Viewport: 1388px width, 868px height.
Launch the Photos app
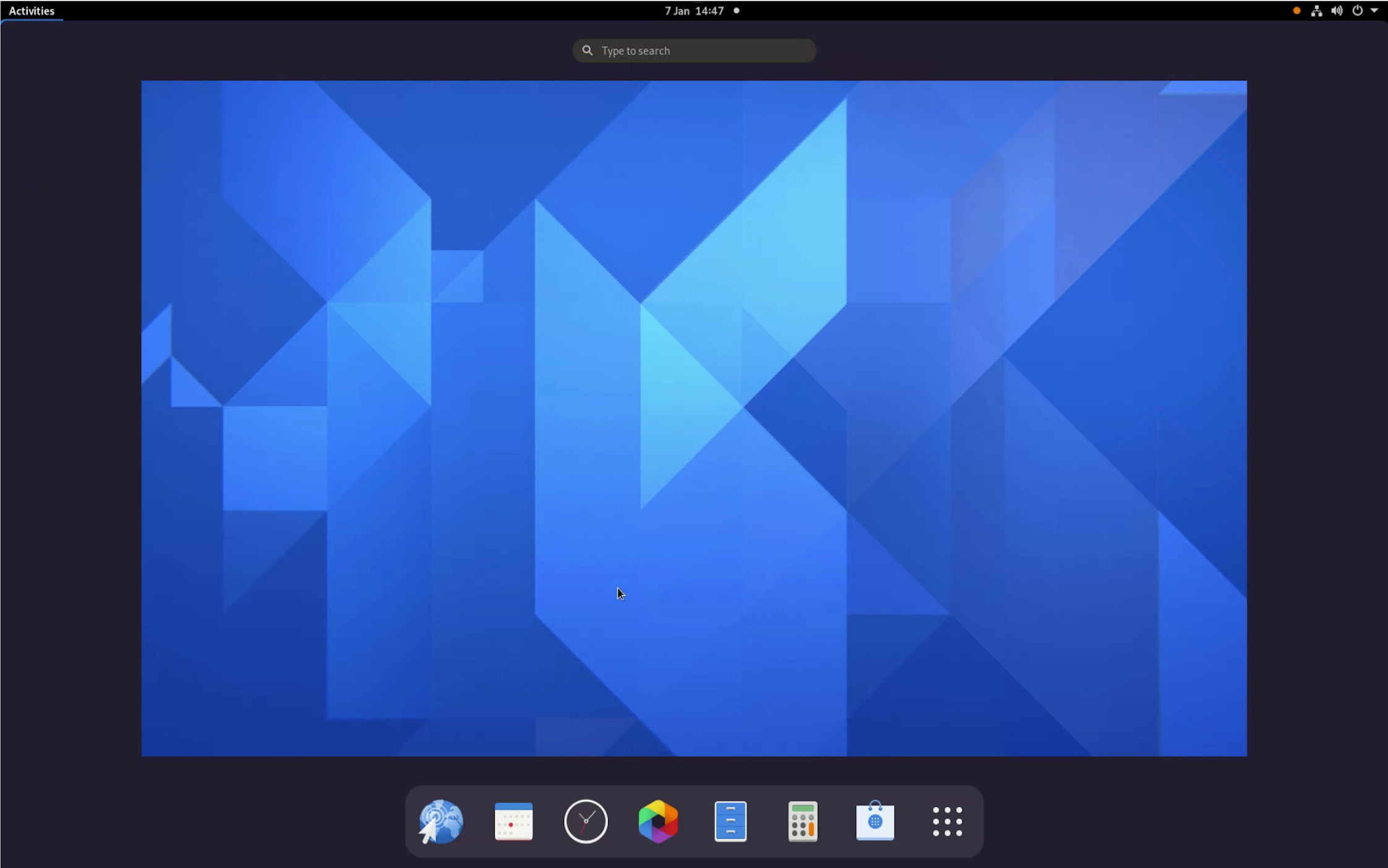click(658, 821)
